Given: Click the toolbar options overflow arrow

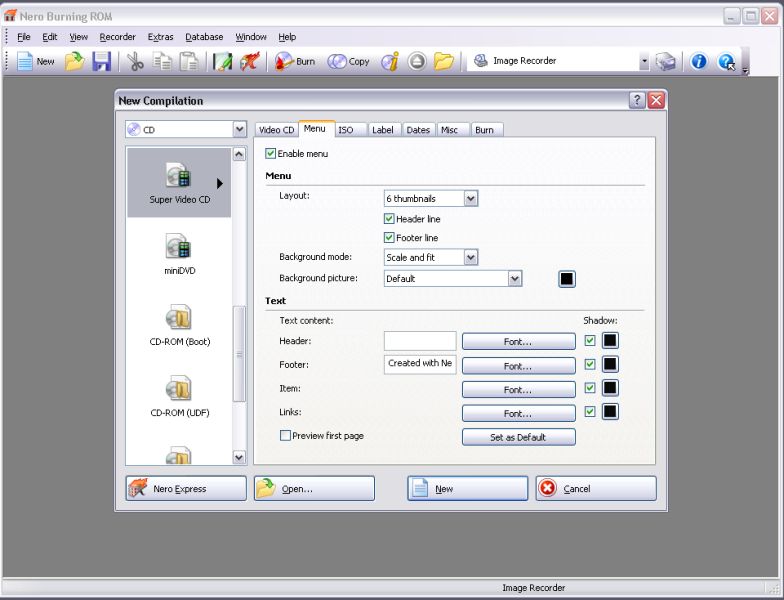Looking at the screenshot, I should (746, 71).
